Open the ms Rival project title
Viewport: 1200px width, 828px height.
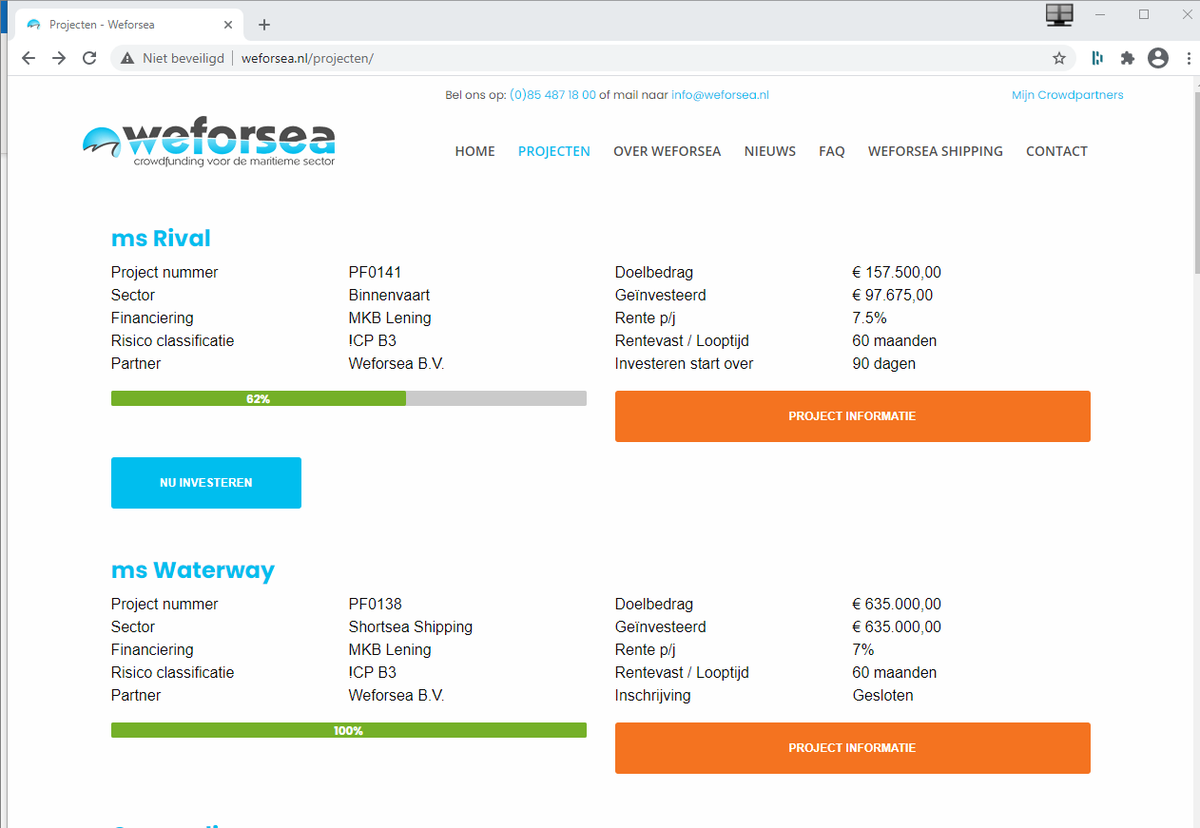pyautogui.click(x=161, y=238)
